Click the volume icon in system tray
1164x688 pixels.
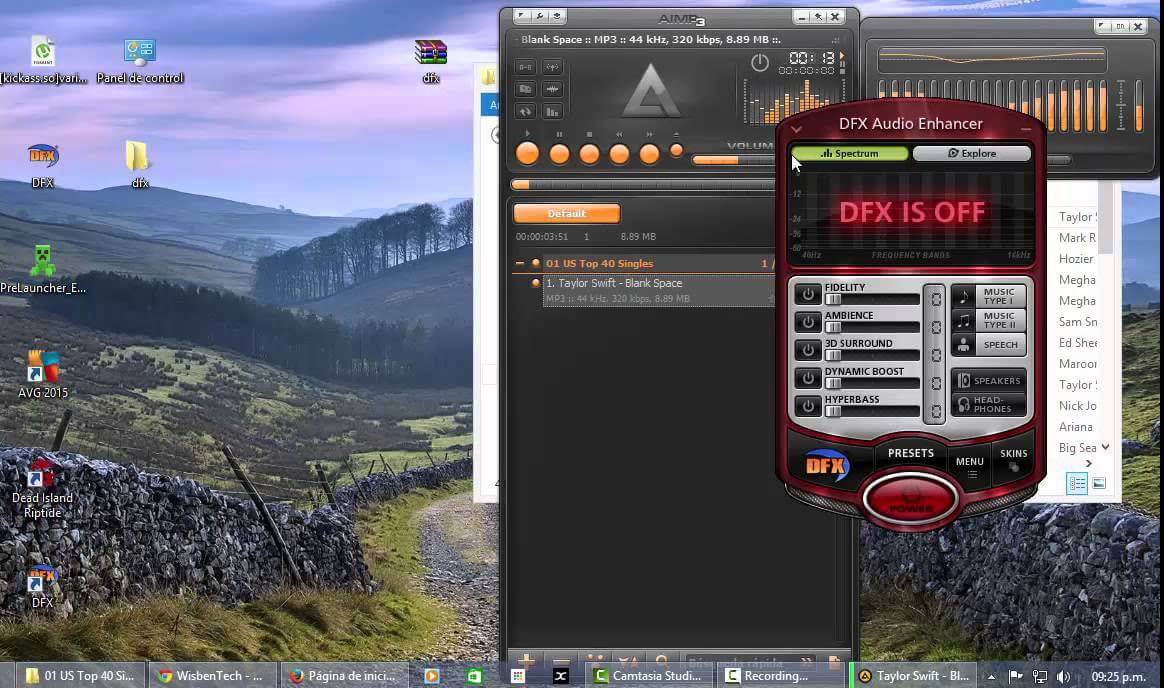pos(1064,676)
